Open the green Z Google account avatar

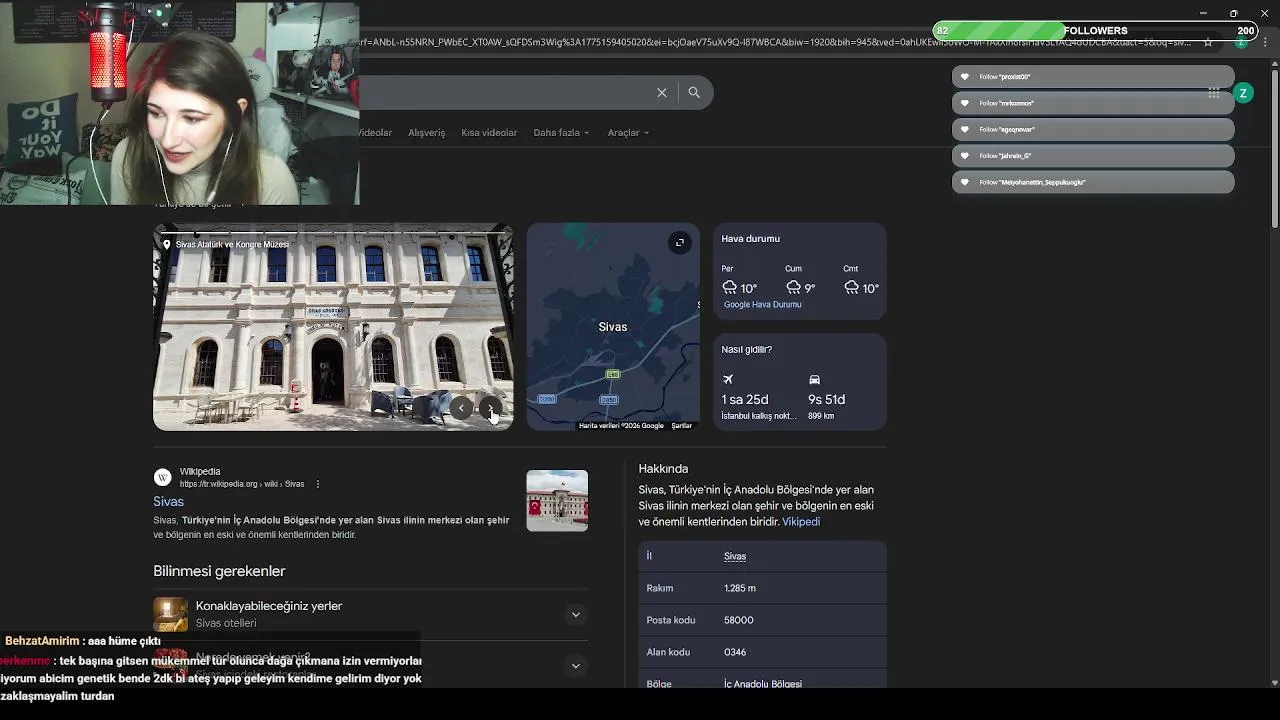coord(1243,93)
